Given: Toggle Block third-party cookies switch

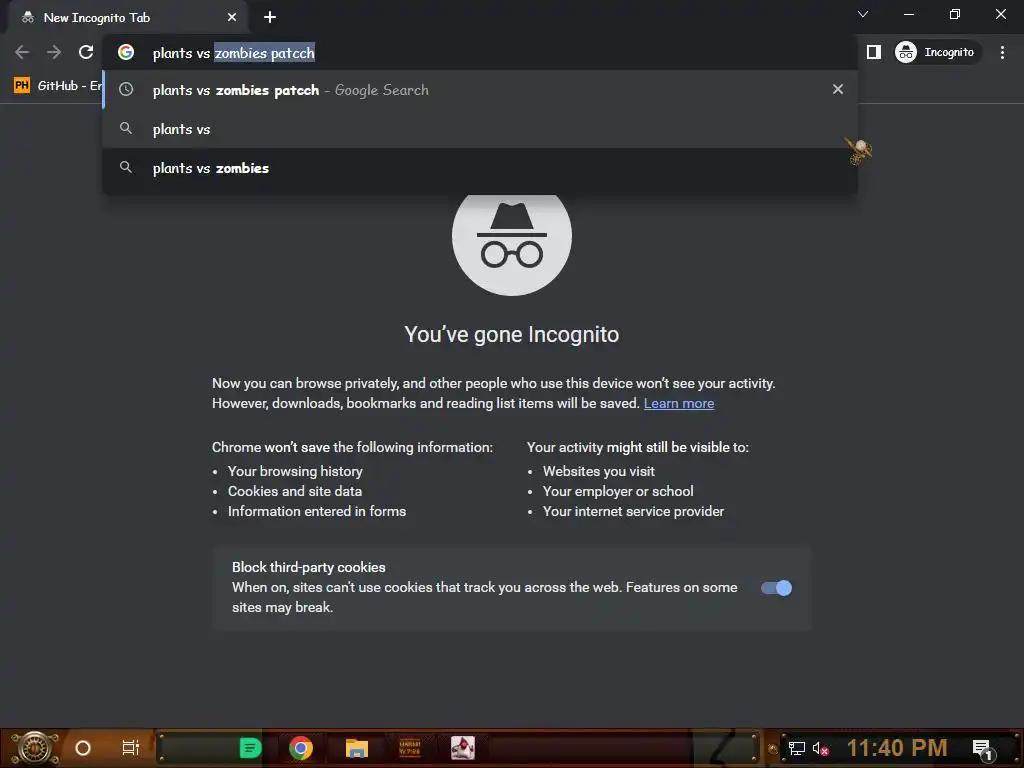Looking at the screenshot, I should pyautogui.click(x=776, y=588).
